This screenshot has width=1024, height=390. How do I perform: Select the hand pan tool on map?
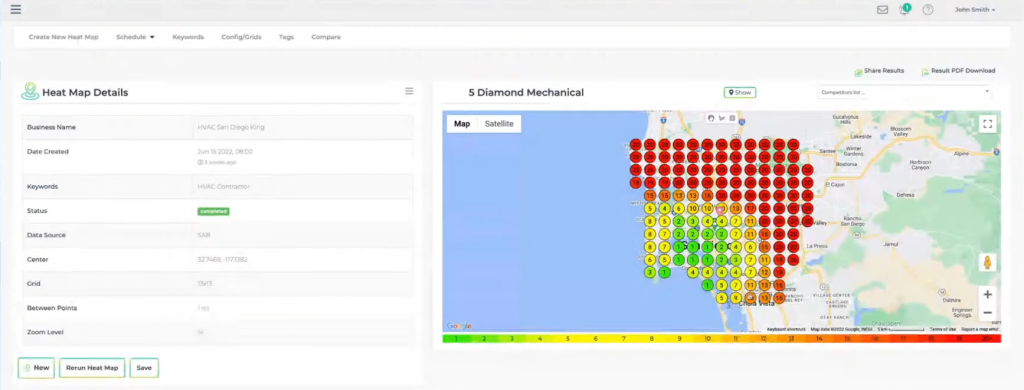(711, 118)
